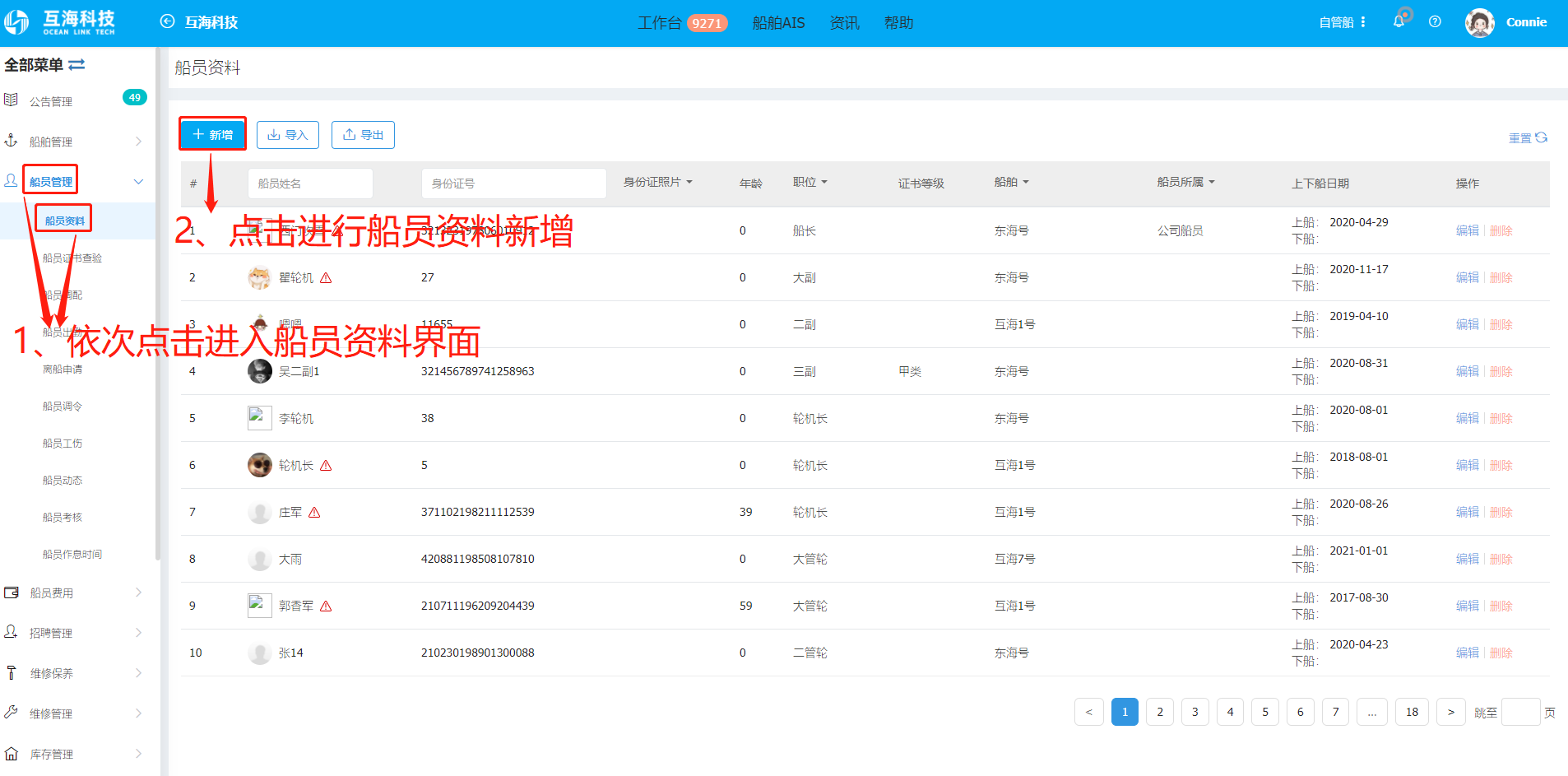Select 船员工伤 in the sidebar
Screen dimensions: 1568x776
tap(63, 444)
